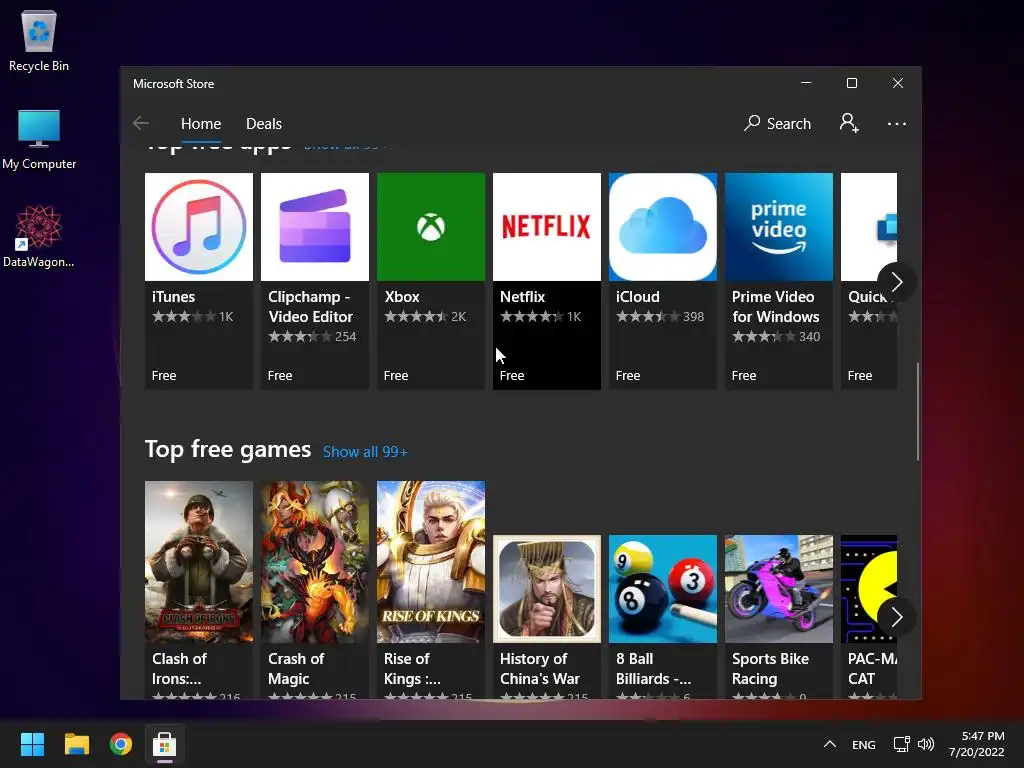Open the iCloud cloud icon tile
The width and height of the screenshot is (1024, 768).
tap(663, 227)
